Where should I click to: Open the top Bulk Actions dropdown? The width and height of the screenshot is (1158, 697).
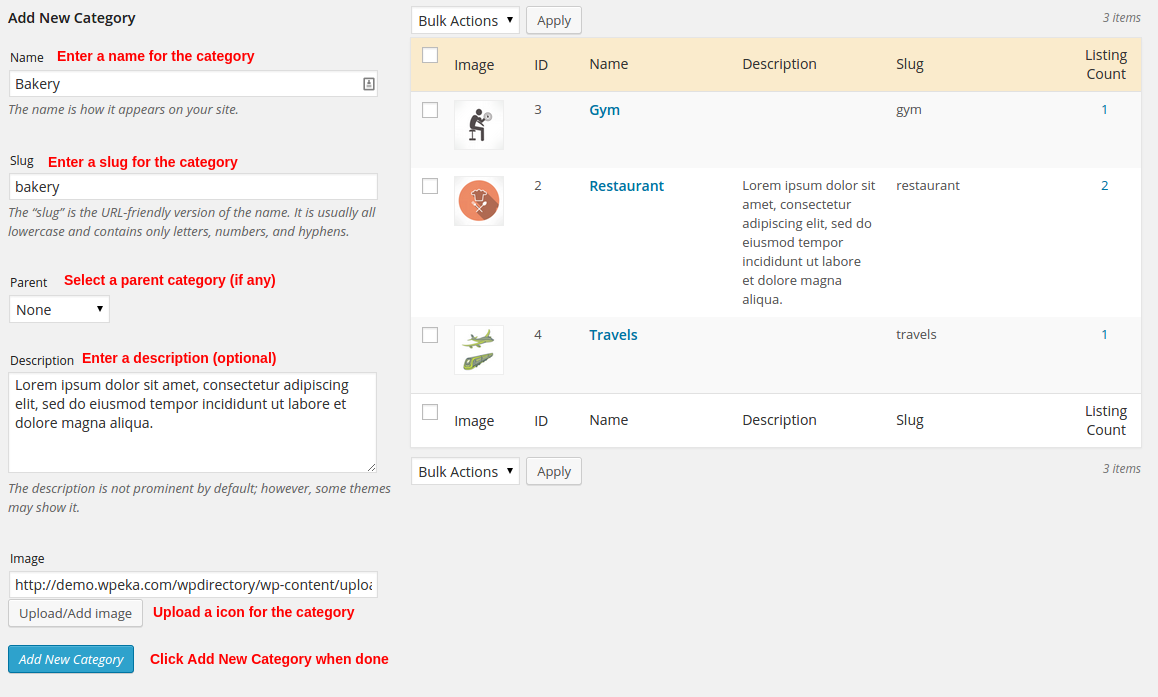[465, 20]
